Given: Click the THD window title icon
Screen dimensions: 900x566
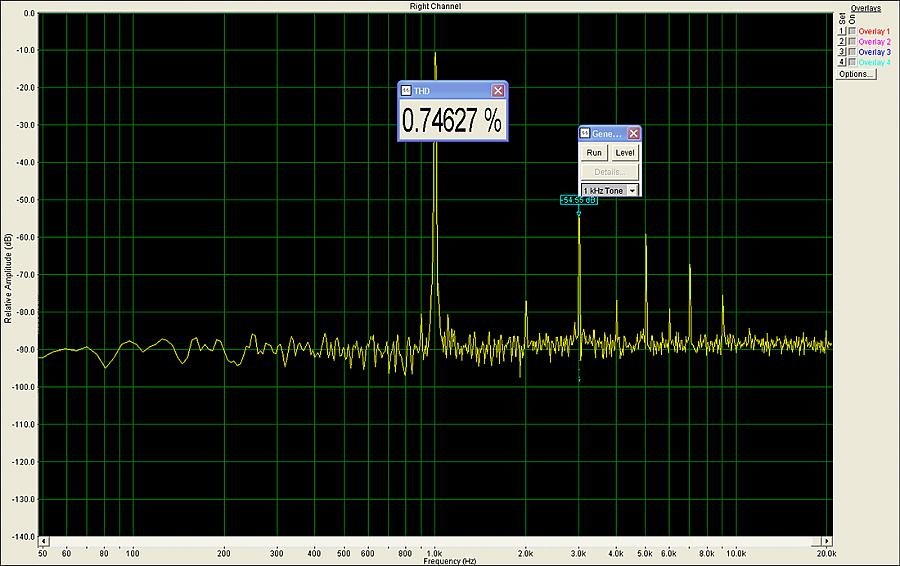Looking at the screenshot, I should tap(406, 90).
